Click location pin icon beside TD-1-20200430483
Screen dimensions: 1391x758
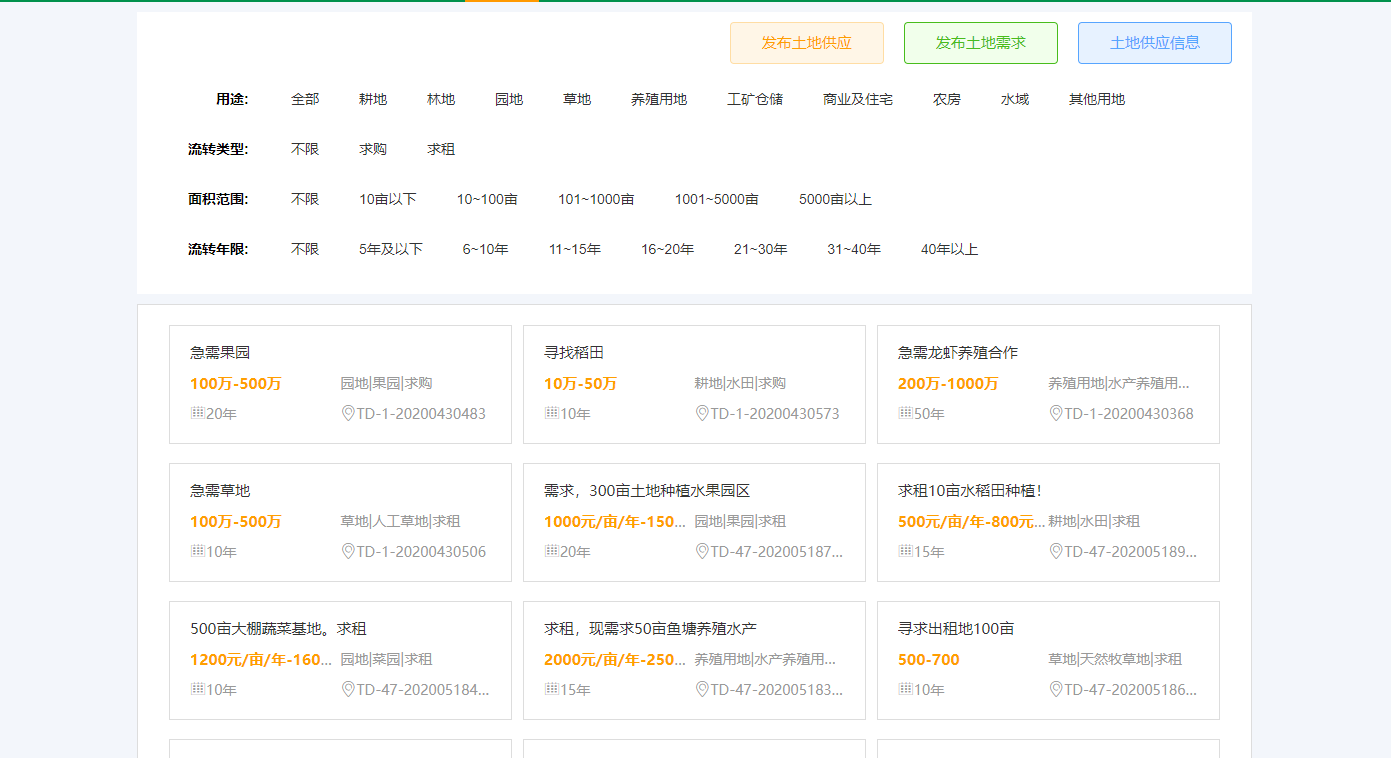(348, 413)
